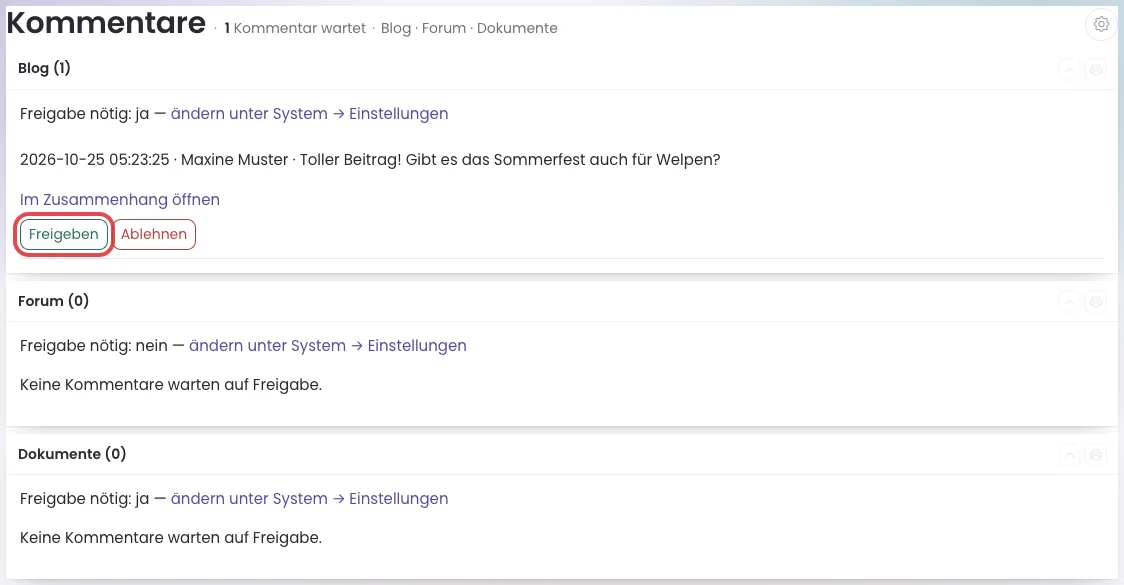The height and width of the screenshot is (585, 1124).
Task: Collapse the Blog section with its chevron
Action: (x=1069, y=70)
